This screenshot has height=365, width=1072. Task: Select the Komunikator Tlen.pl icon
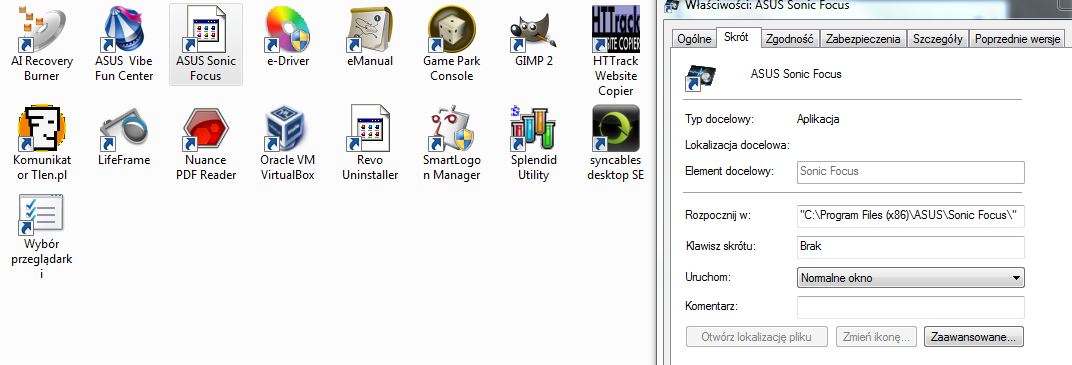42,129
